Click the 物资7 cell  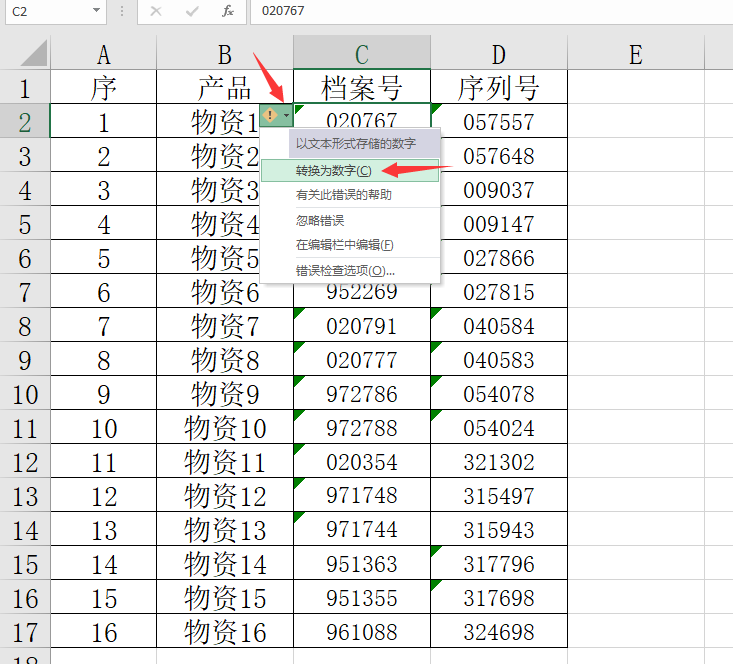tap(225, 325)
